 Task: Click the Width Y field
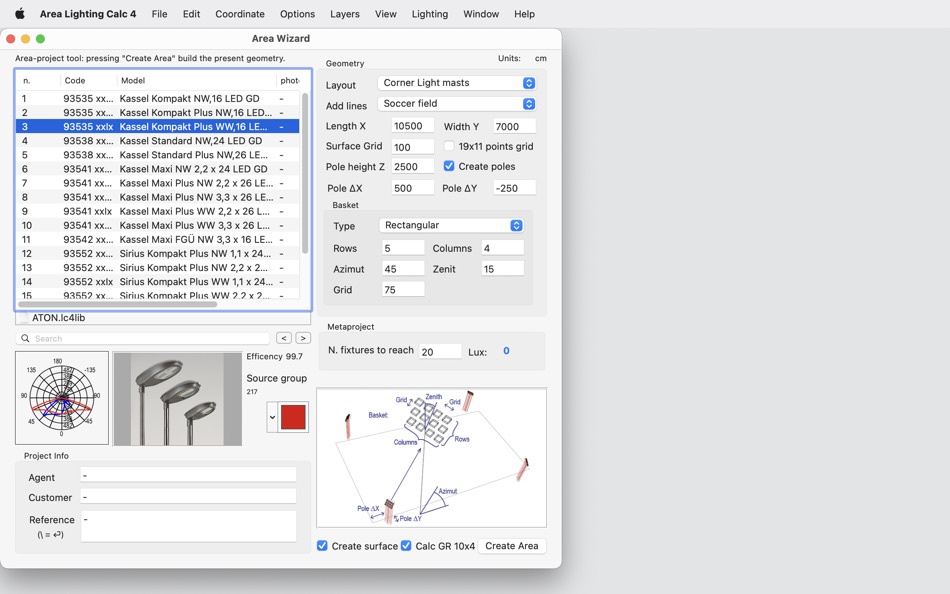coord(514,126)
